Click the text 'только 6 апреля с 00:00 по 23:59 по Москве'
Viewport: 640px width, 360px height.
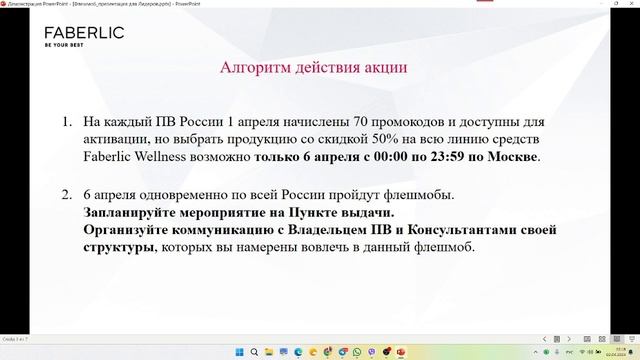(x=396, y=157)
